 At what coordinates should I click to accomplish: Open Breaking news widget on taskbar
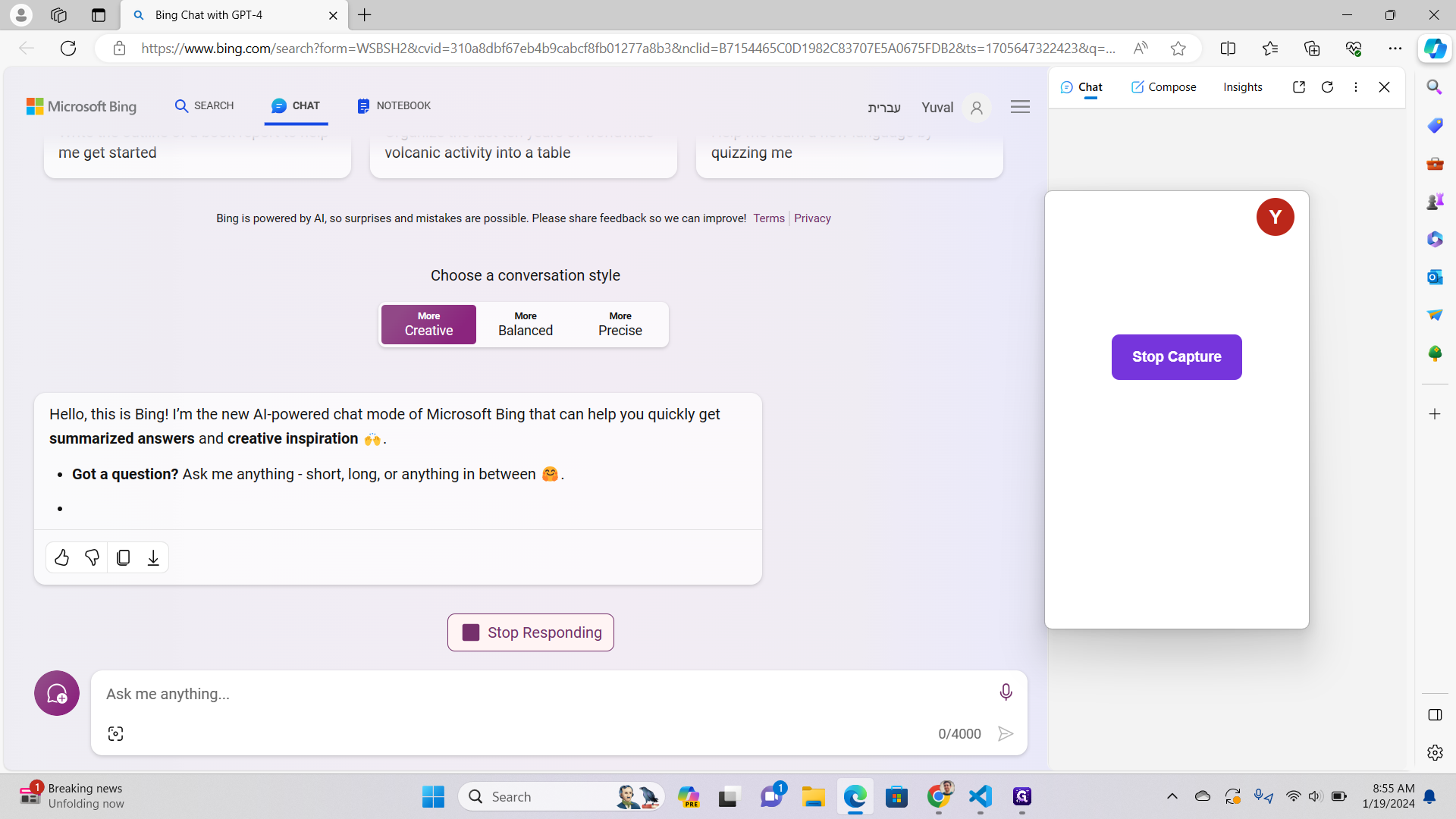pos(72,796)
